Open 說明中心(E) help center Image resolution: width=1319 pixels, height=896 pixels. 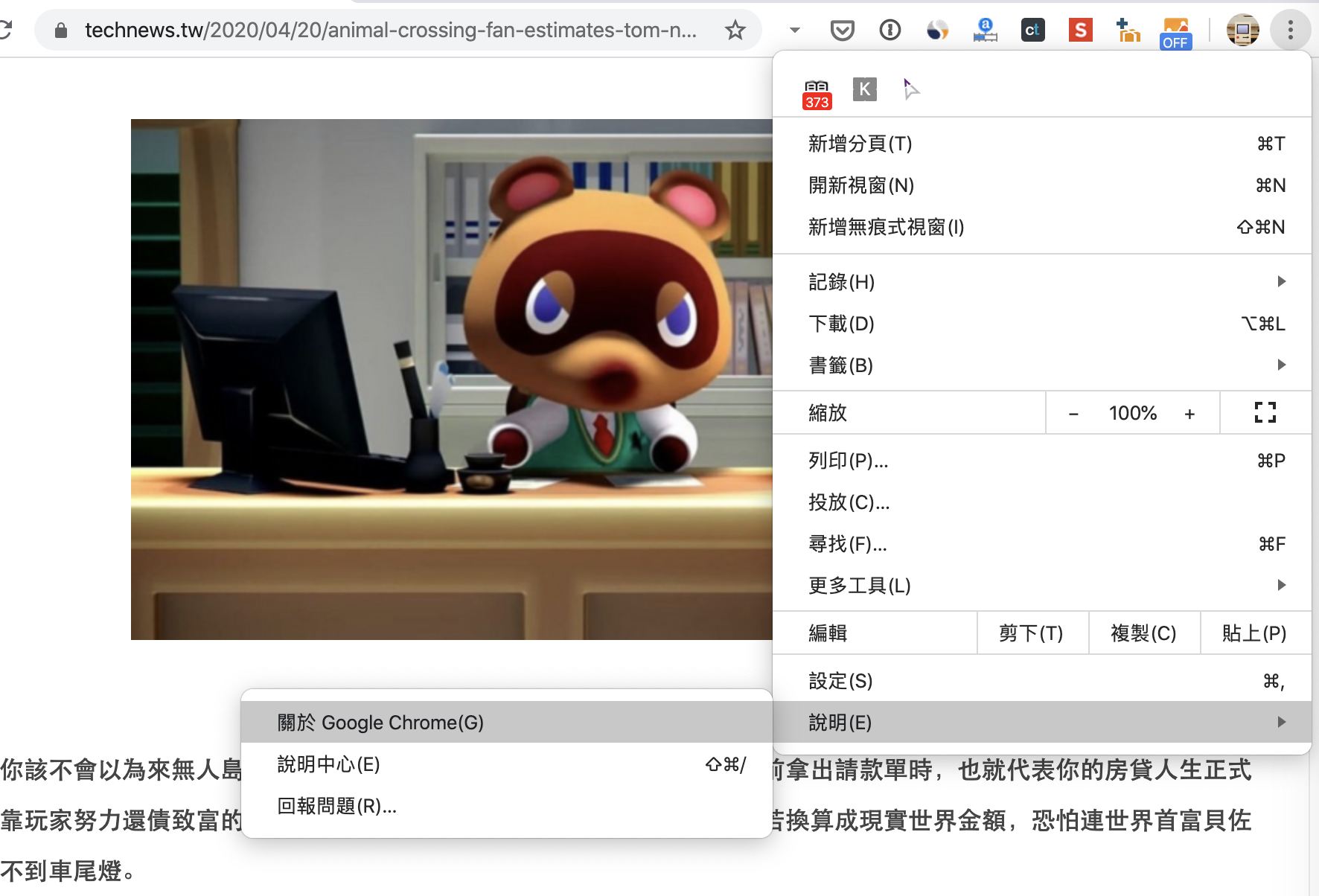pos(507,764)
